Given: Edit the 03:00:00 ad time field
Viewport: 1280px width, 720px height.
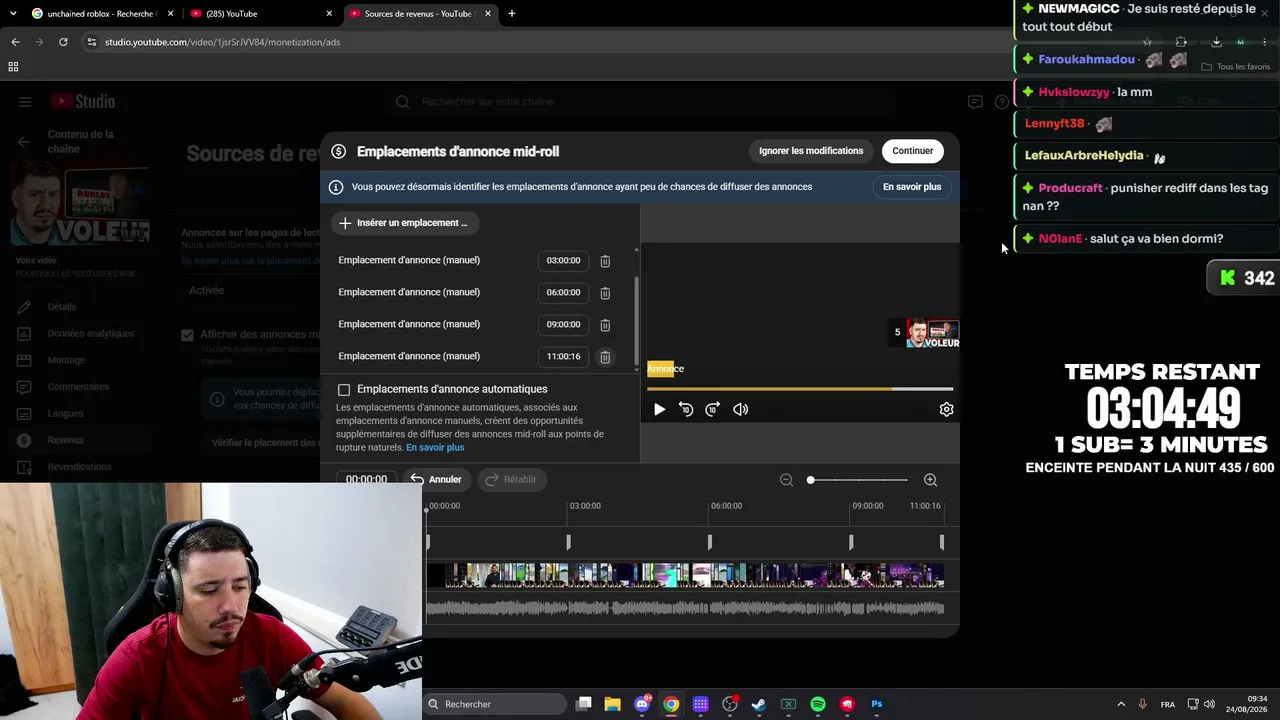Looking at the screenshot, I should point(563,261).
